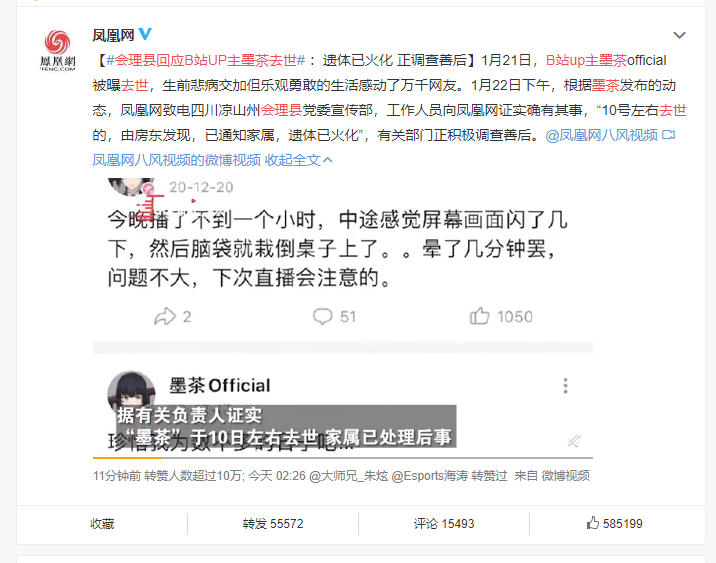Collapse the post with 收起全文
Viewport: 716px width, 563px height.
tap(299, 160)
